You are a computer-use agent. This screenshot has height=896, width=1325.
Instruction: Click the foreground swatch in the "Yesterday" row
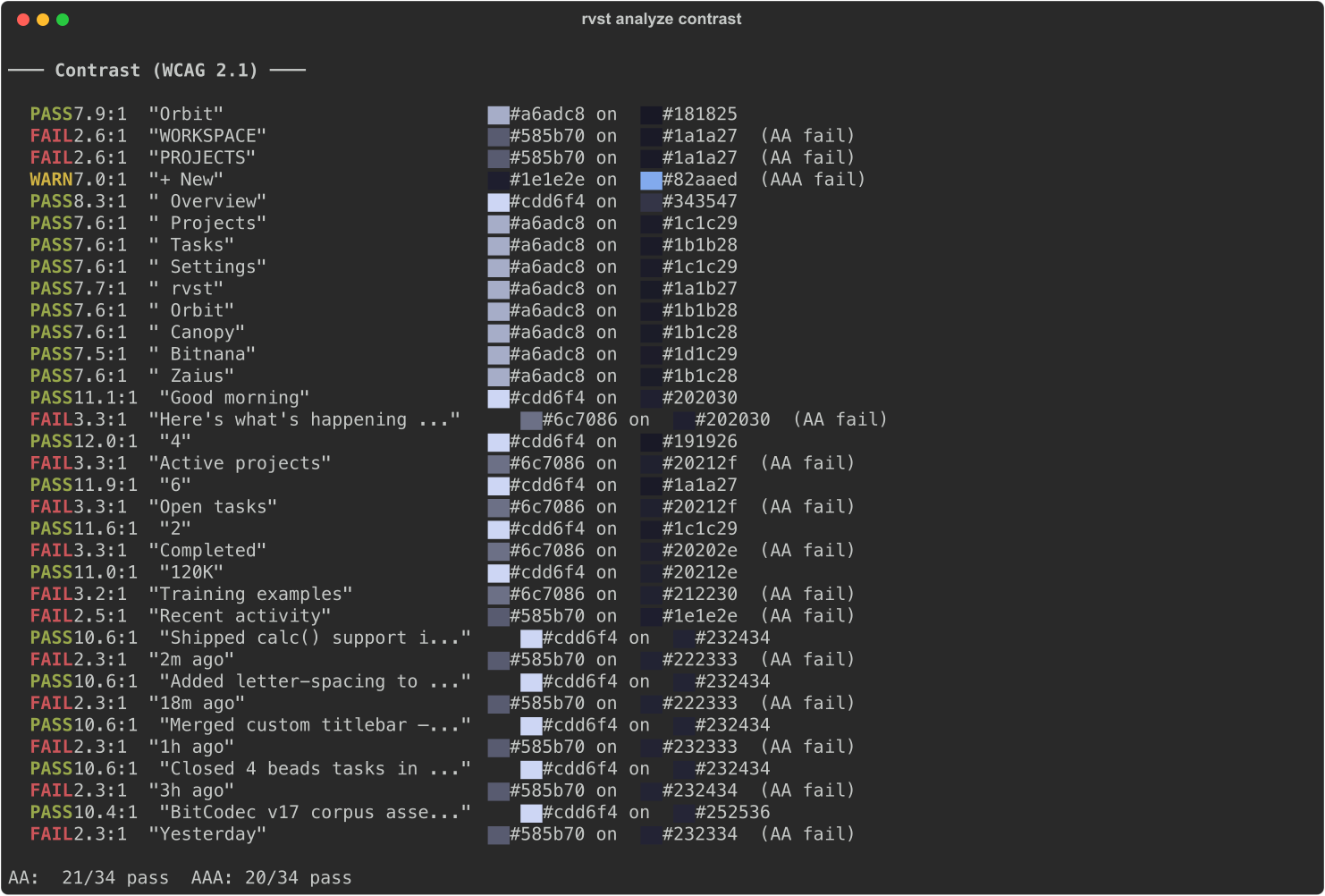click(498, 834)
